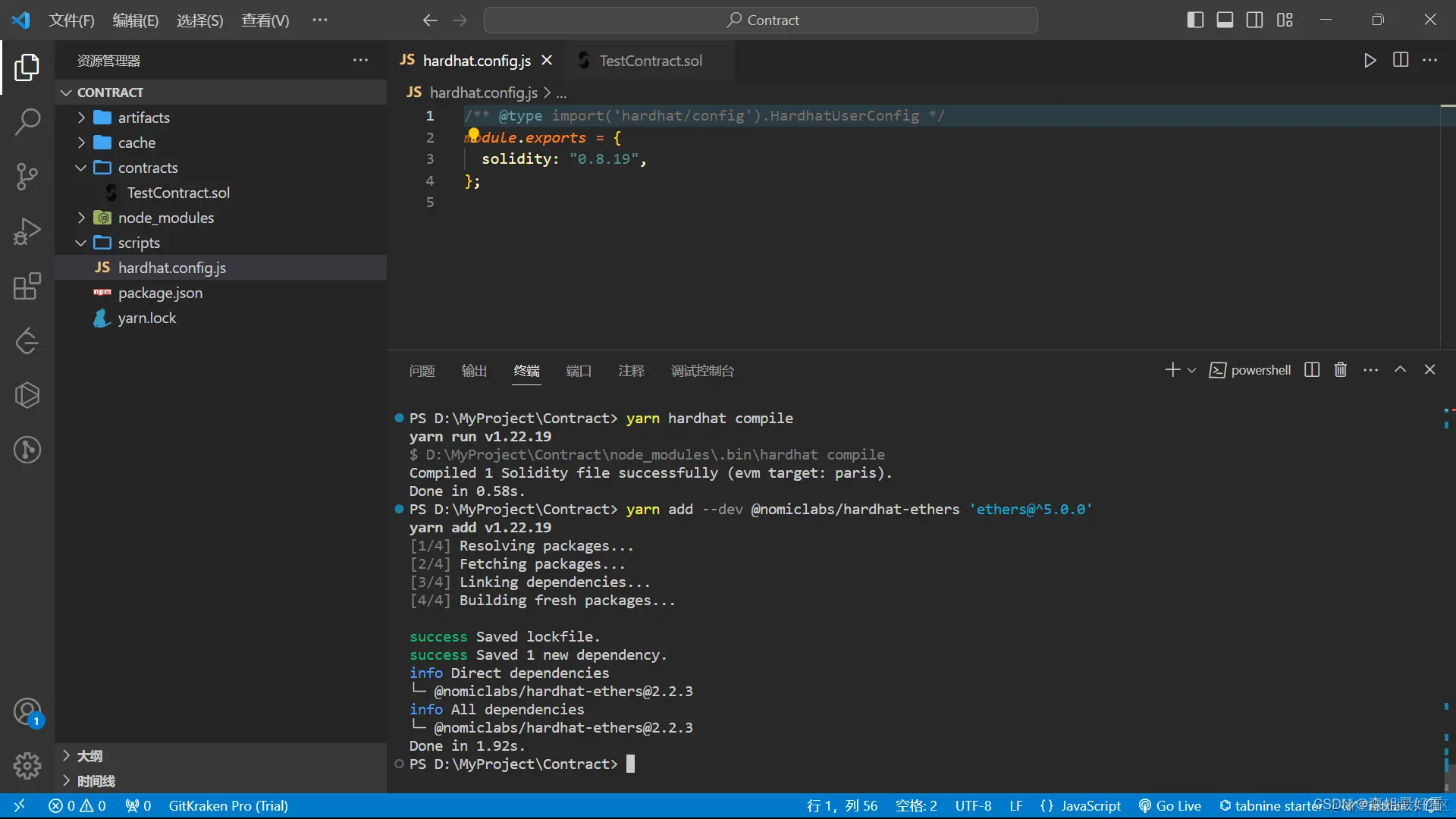Open Run and Debug view
Screen dimensions: 1456x819
tap(27, 231)
